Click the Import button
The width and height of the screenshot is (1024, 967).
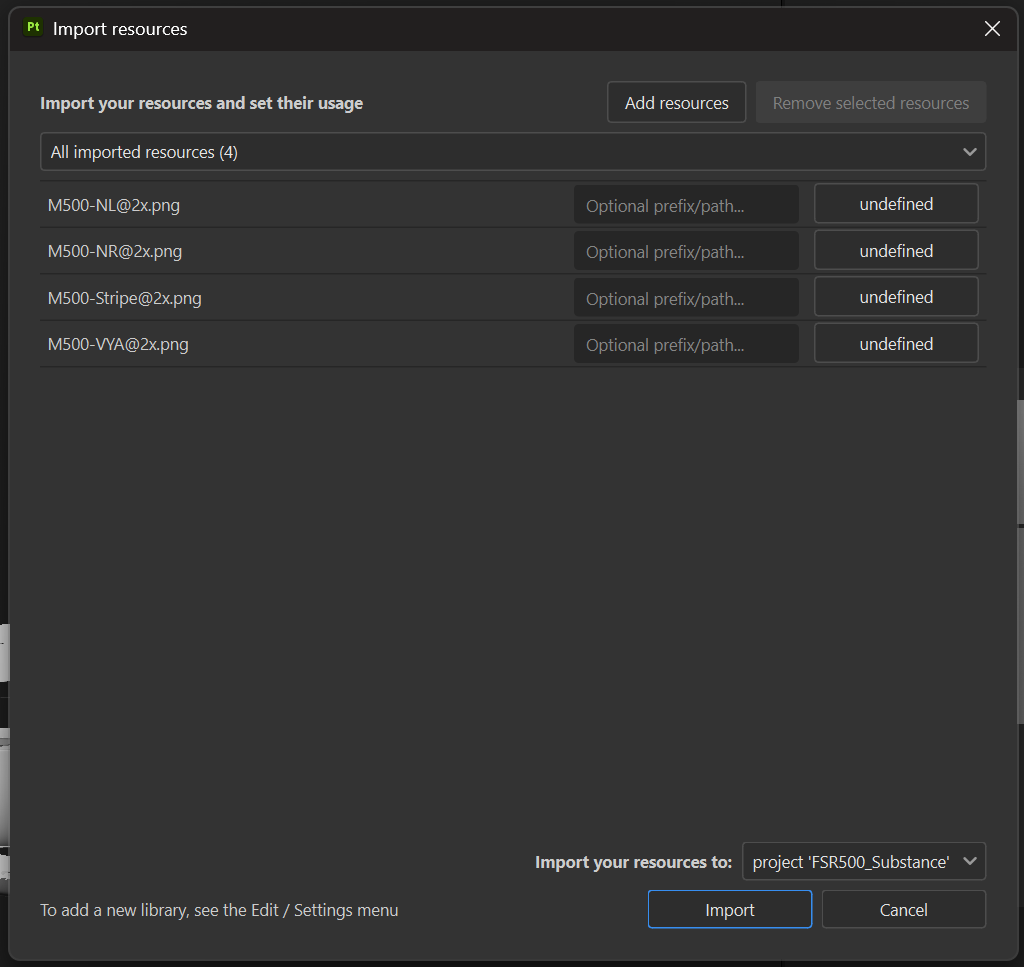[x=729, y=910]
